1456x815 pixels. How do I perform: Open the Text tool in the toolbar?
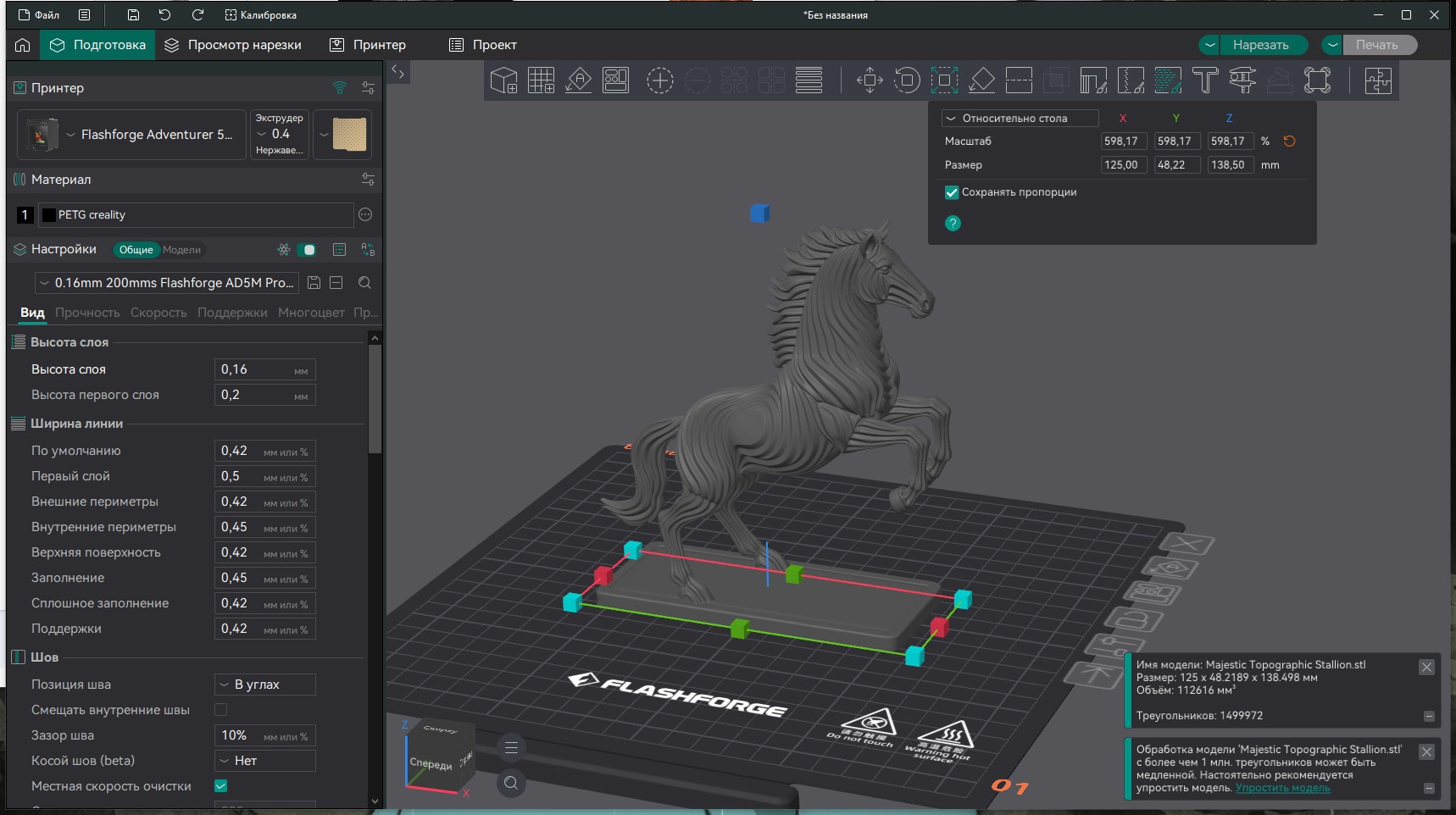1204,80
